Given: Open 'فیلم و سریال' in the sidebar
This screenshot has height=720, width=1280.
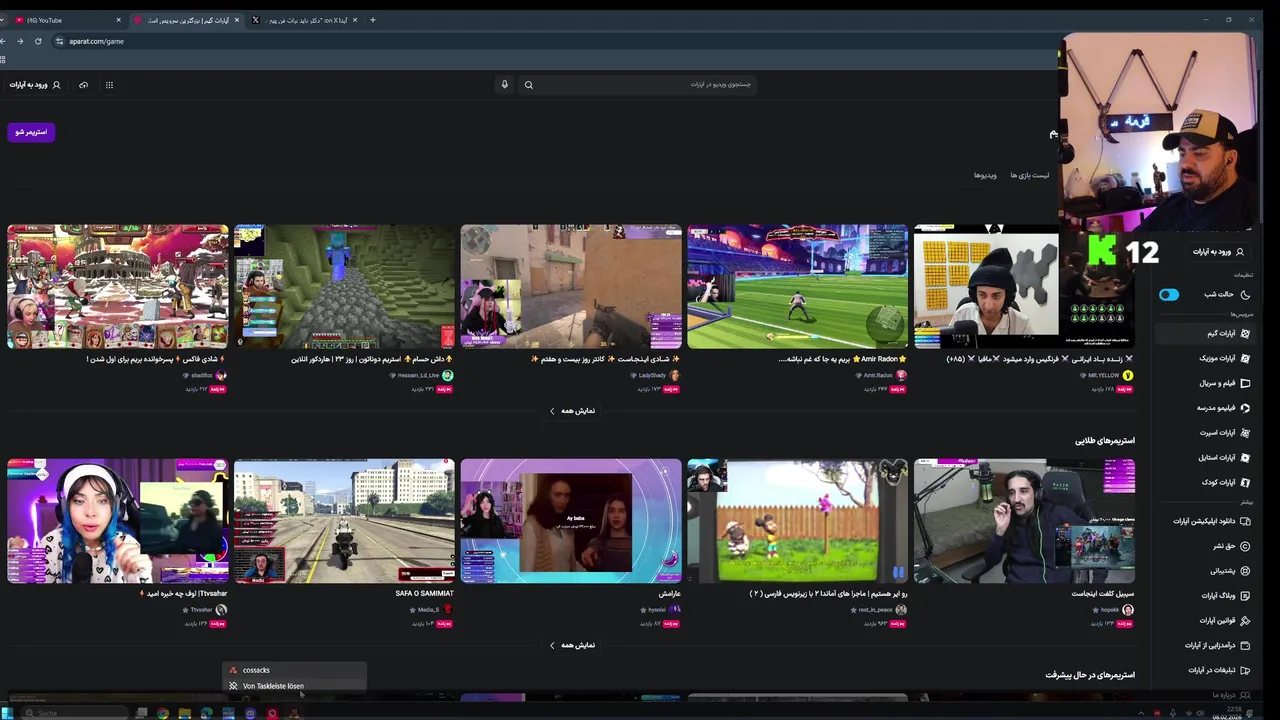Looking at the screenshot, I should pyautogui.click(x=1204, y=383).
